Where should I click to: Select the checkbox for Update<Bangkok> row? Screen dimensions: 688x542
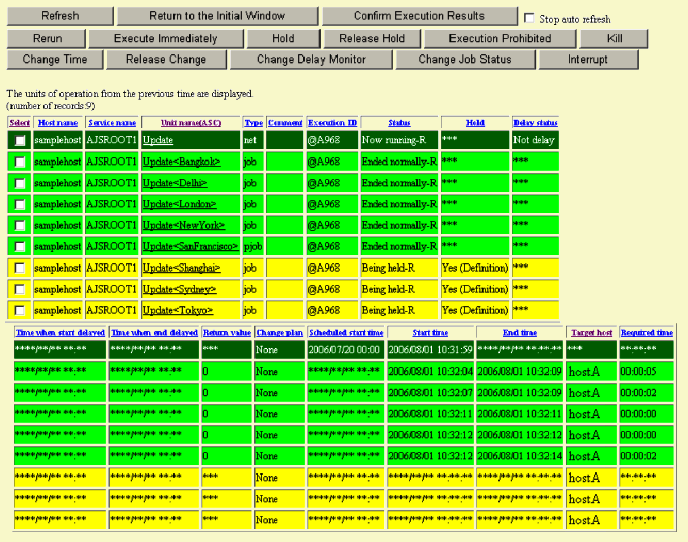[x=19, y=162]
